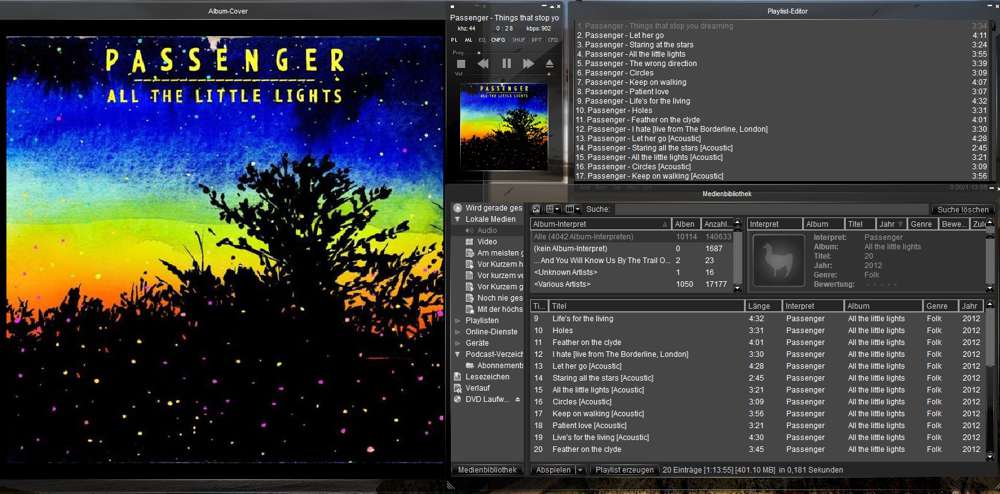
Task: Toggle the SHUF shuffle mode
Action: click(519, 40)
